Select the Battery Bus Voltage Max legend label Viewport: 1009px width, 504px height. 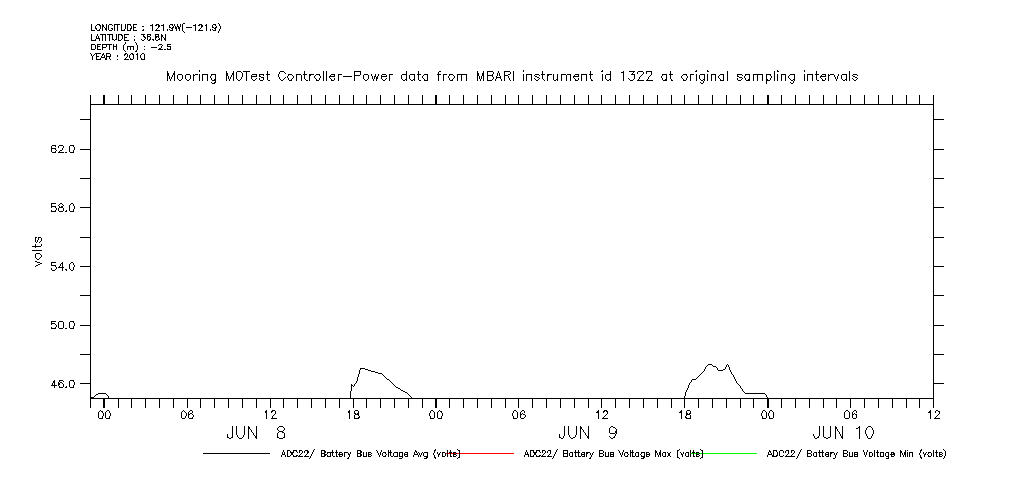(613, 454)
